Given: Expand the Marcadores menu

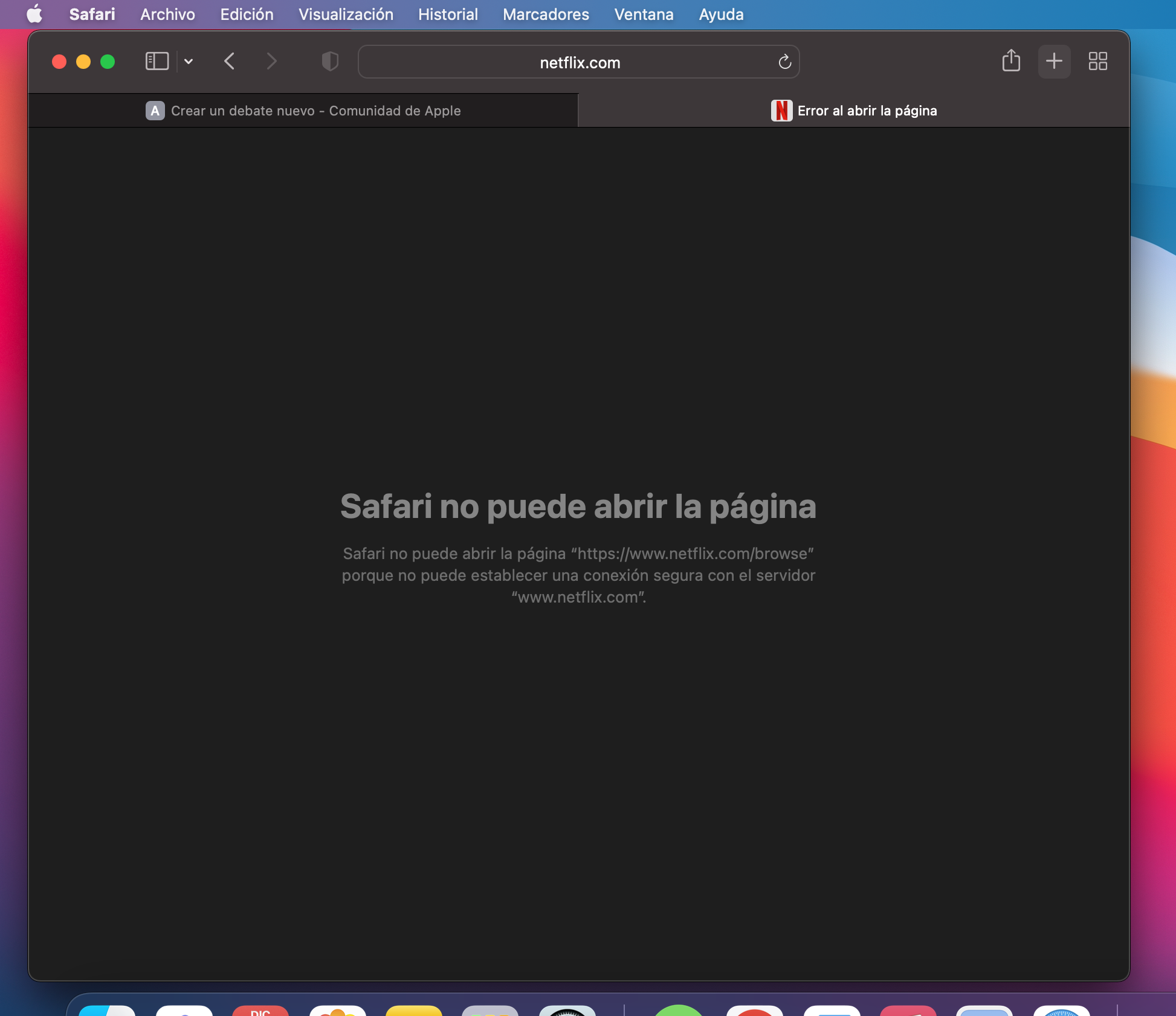Looking at the screenshot, I should pyautogui.click(x=546, y=14).
